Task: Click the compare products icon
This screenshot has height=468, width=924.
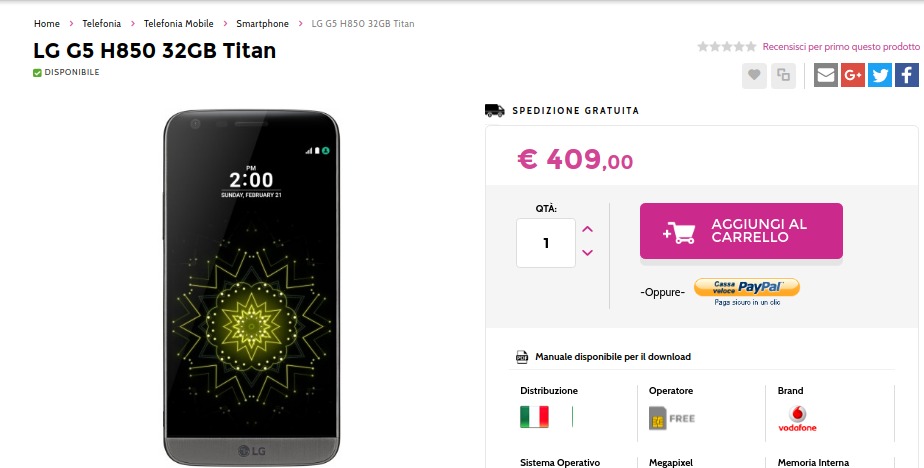Action: tap(783, 75)
